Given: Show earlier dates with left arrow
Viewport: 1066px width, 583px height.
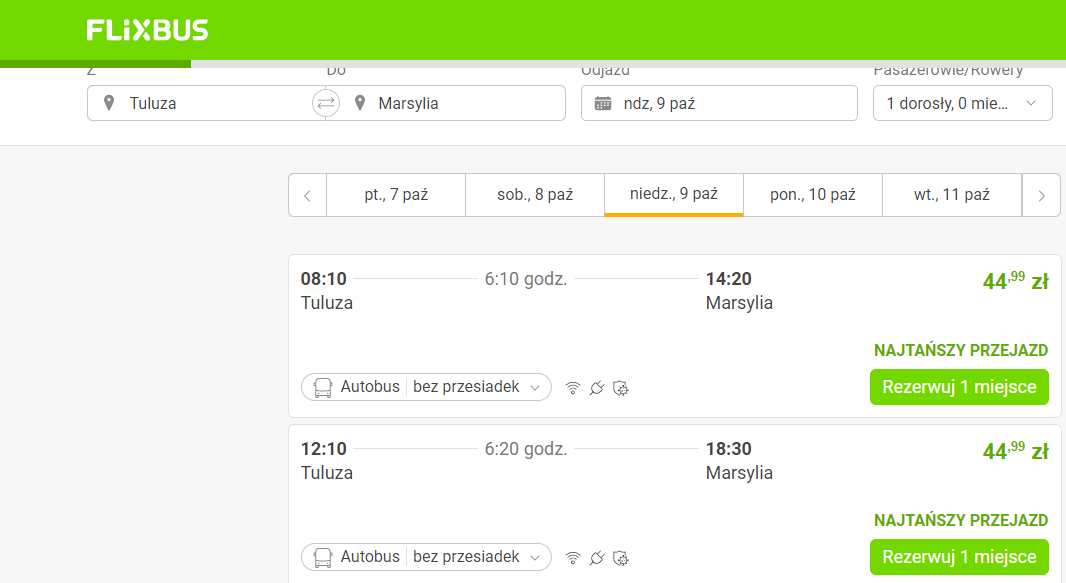Looking at the screenshot, I should [307, 196].
